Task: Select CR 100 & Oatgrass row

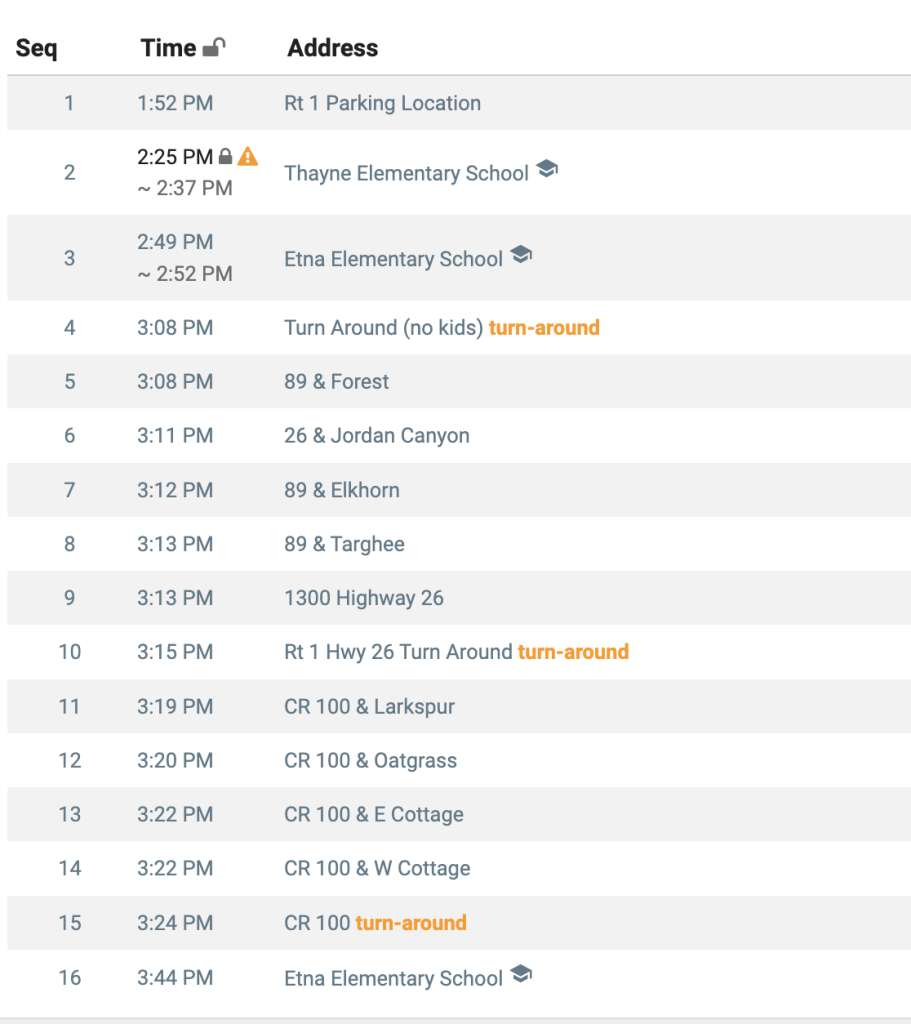Action: tap(459, 760)
